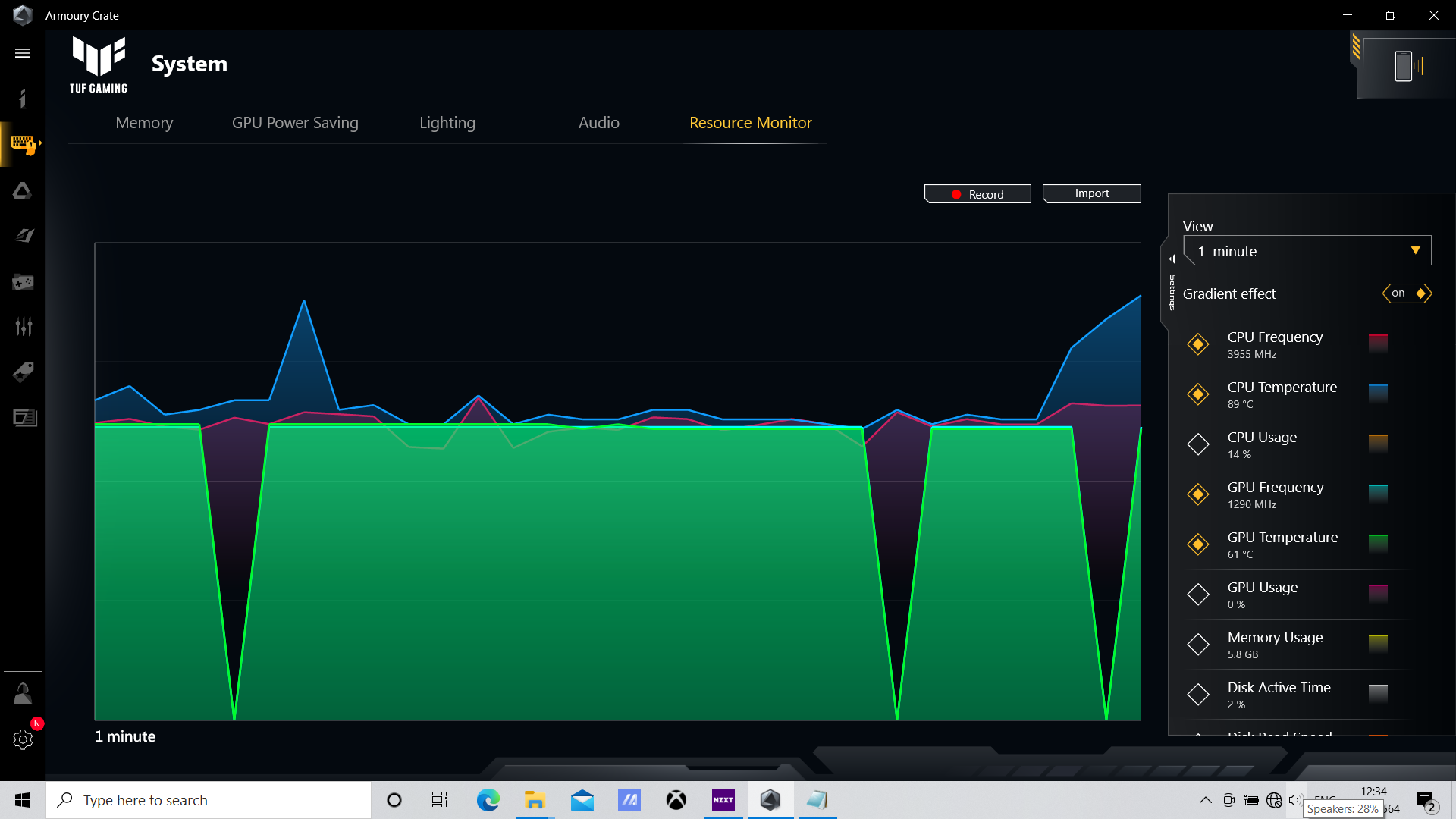
Task: Change the GPU Usage color swatch
Action: (x=1378, y=593)
